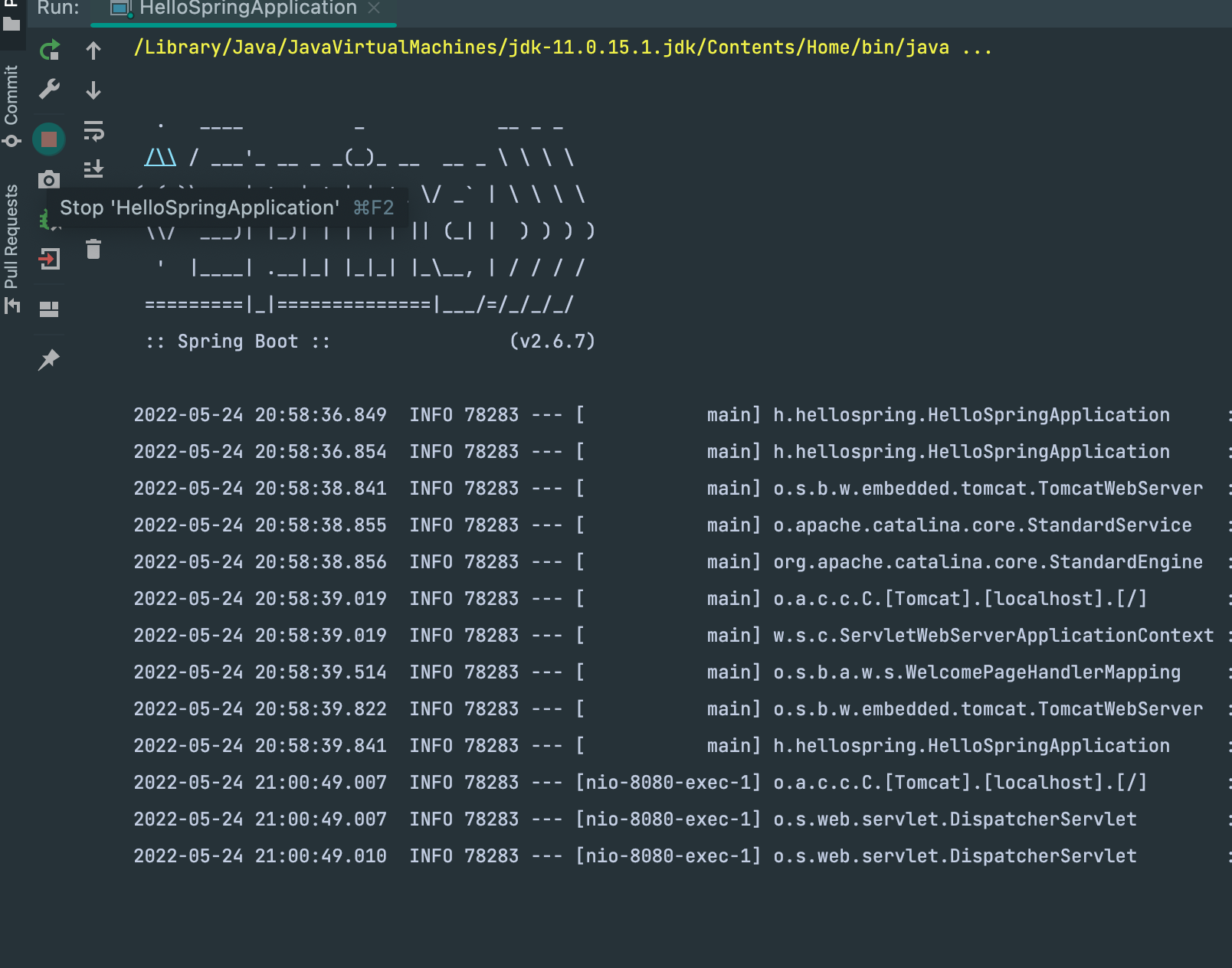Click the first 21:00:49.007 [Tomcat].[localhost] nio-8080-exec-1 line

[681, 783]
